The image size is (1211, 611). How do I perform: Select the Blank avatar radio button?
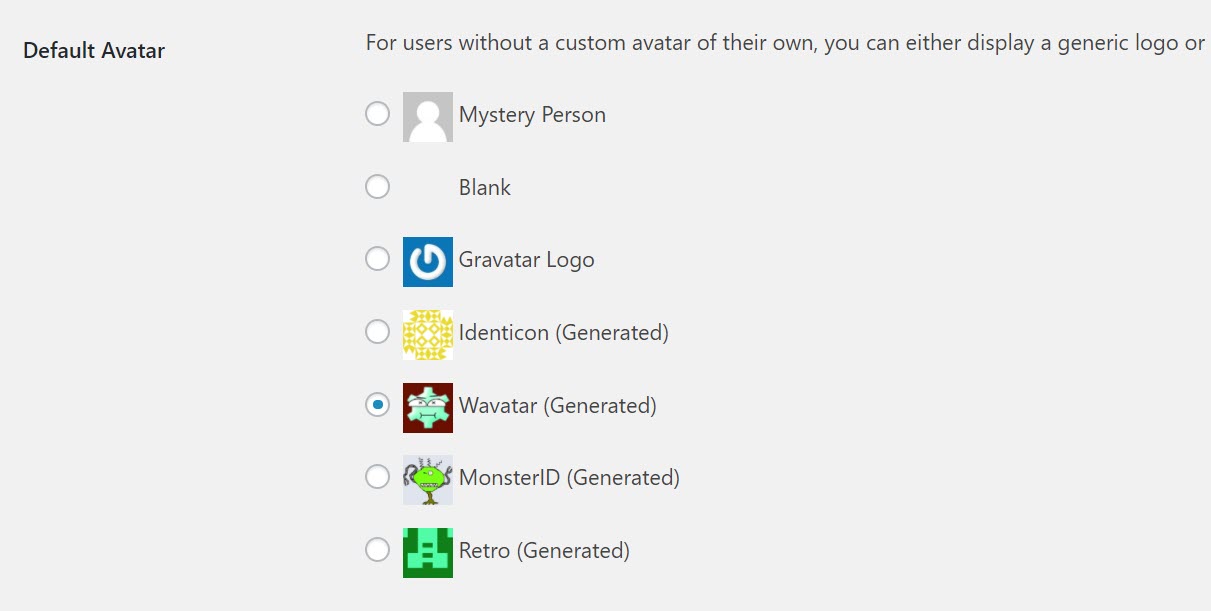(x=377, y=187)
